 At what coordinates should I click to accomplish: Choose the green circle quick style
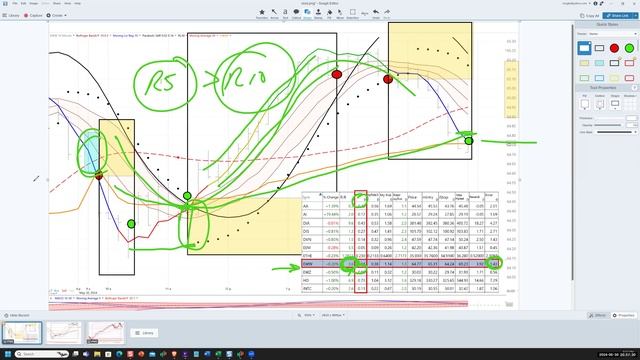[629, 48]
